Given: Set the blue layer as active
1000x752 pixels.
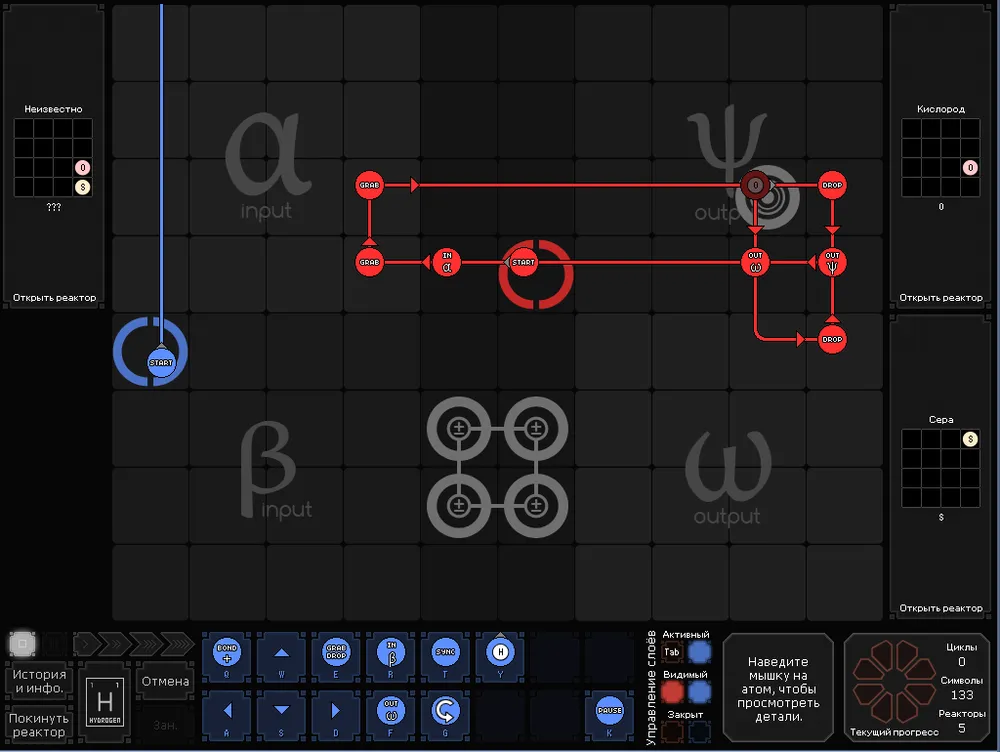Looking at the screenshot, I should pyautogui.click(x=700, y=652).
